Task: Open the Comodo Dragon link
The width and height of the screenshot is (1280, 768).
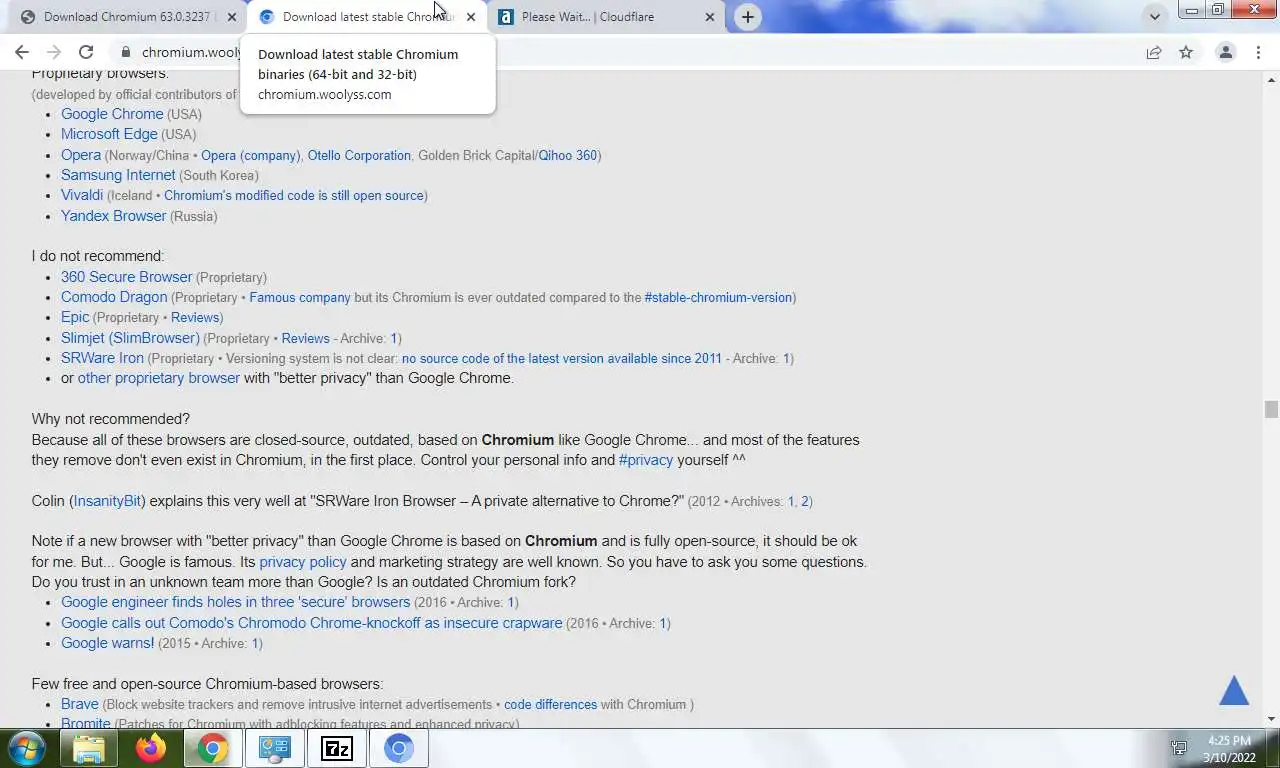Action: 114,297
